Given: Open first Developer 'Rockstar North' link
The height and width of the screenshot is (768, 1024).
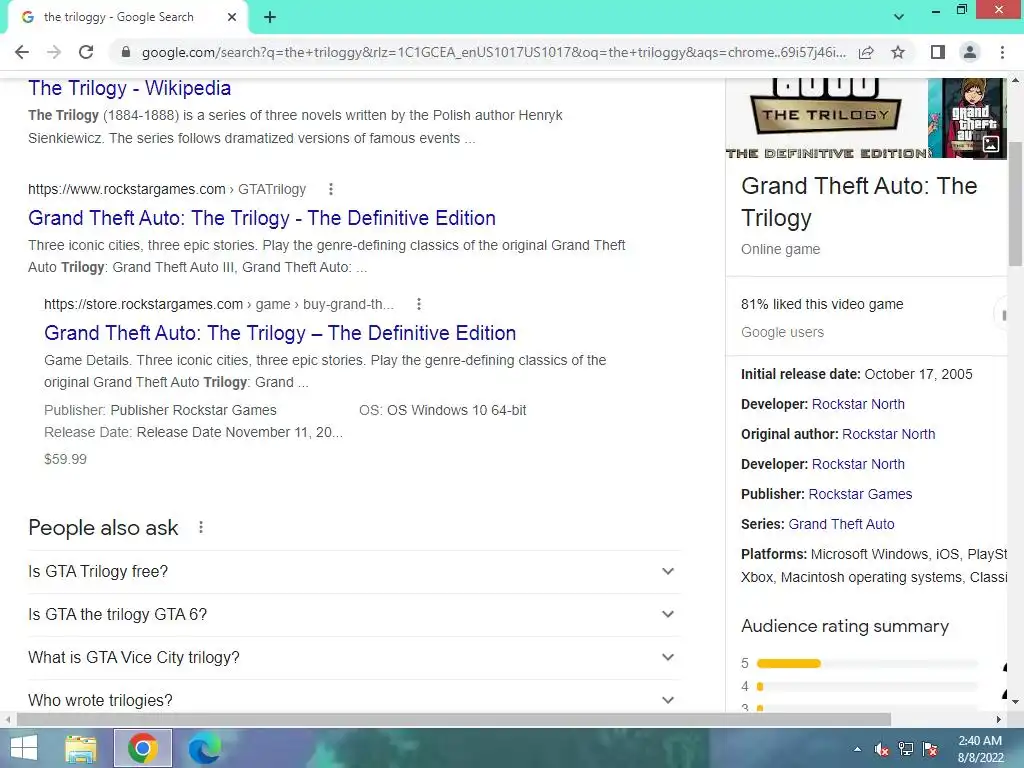Looking at the screenshot, I should click(x=858, y=404).
